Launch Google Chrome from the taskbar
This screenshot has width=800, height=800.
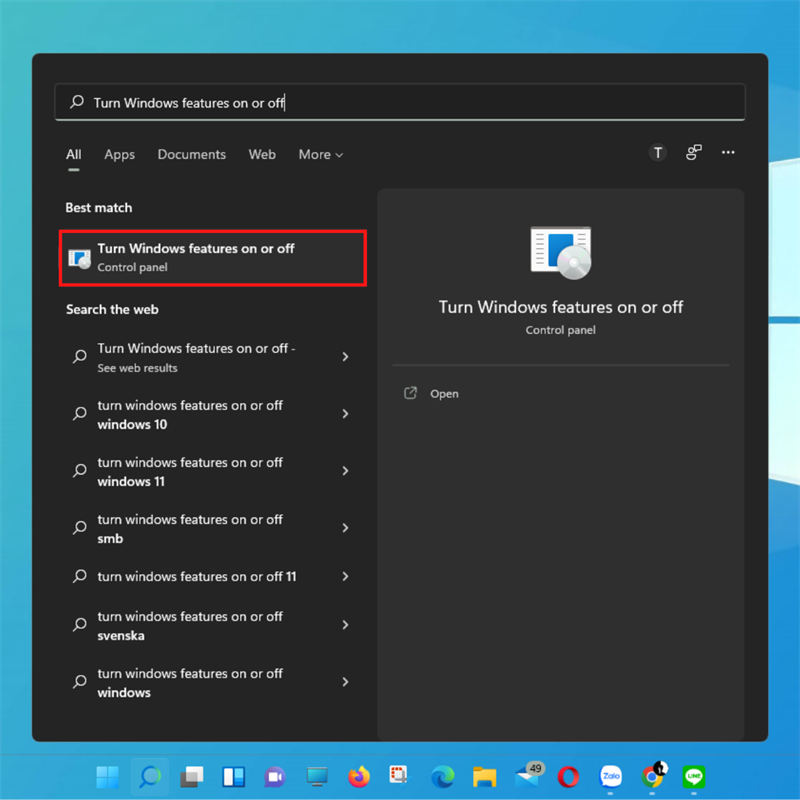coord(653,776)
